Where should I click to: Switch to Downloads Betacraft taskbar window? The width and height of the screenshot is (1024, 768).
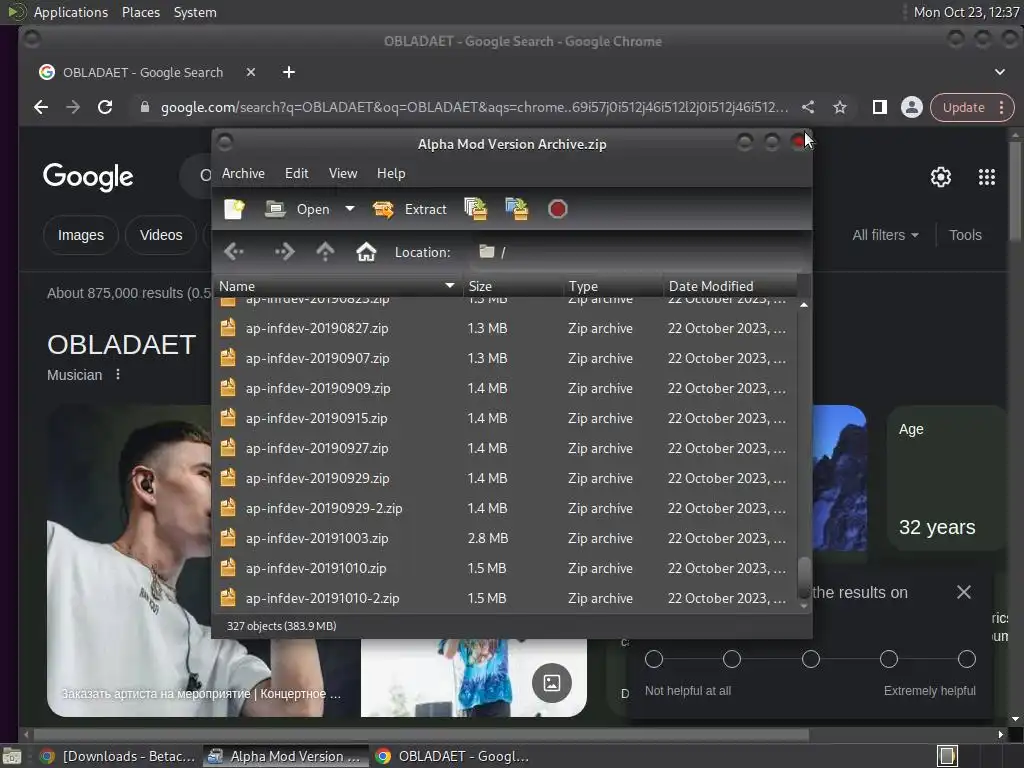[x=118, y=756]
